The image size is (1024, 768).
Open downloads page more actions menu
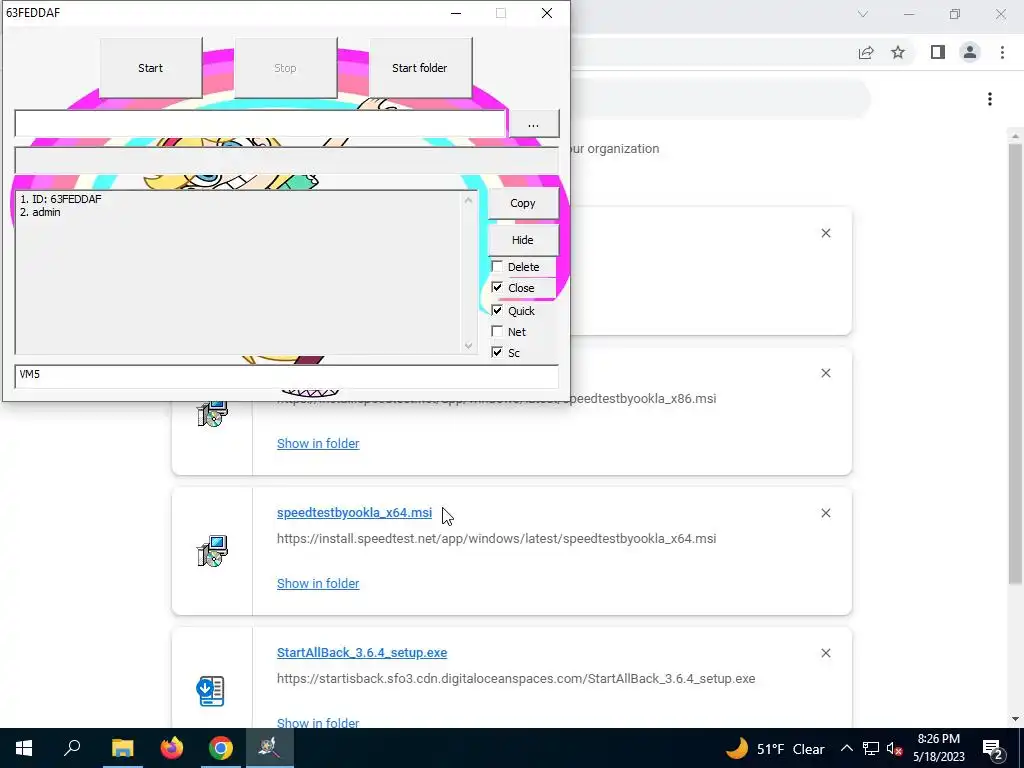[989, 99]
